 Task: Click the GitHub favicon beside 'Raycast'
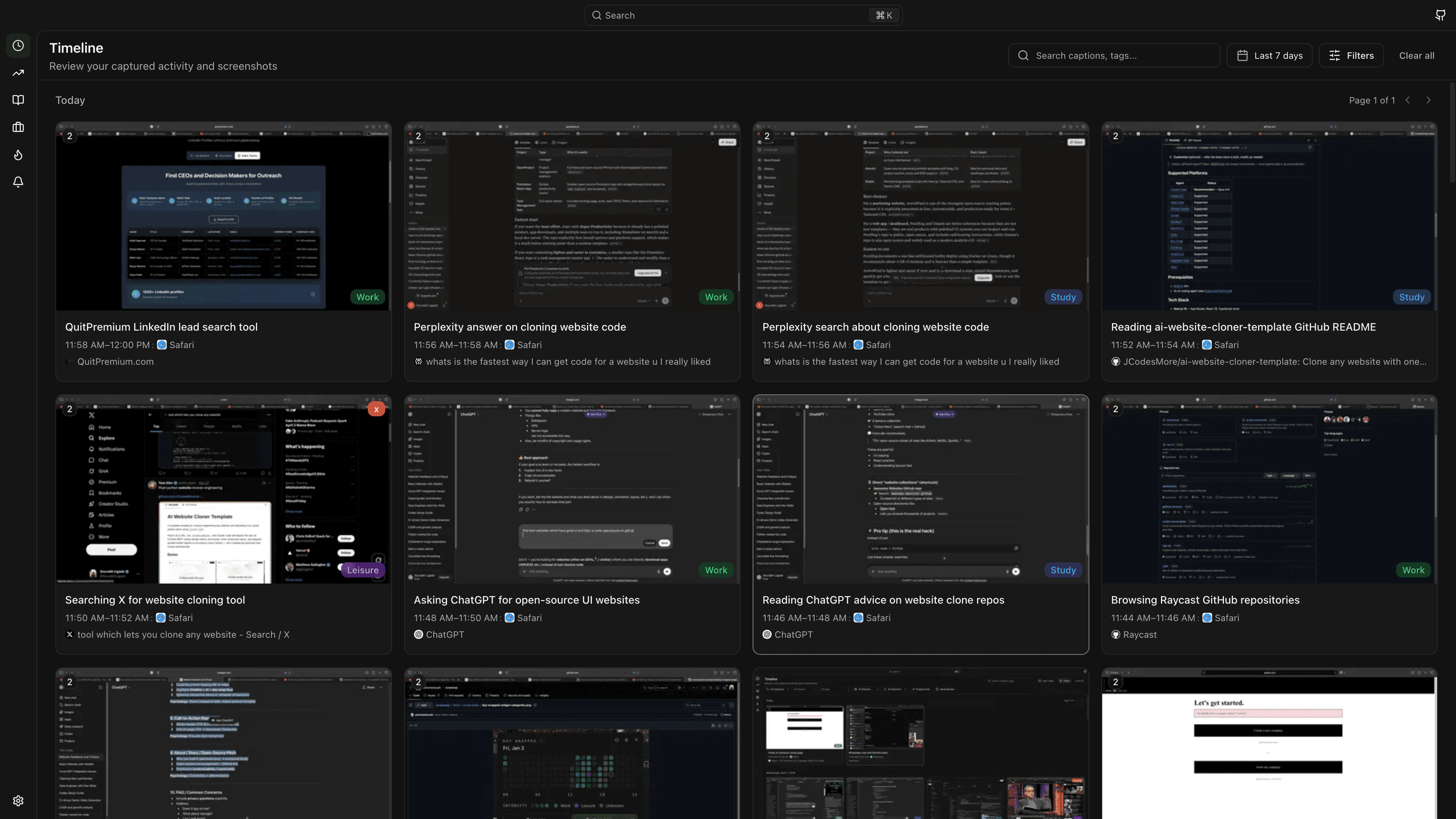pos(1116,635)
